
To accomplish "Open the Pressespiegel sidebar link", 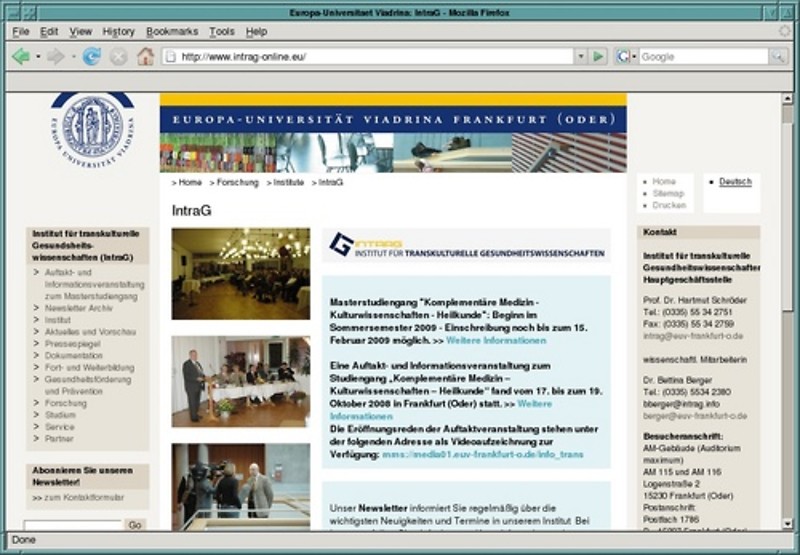I will point(72,344).
